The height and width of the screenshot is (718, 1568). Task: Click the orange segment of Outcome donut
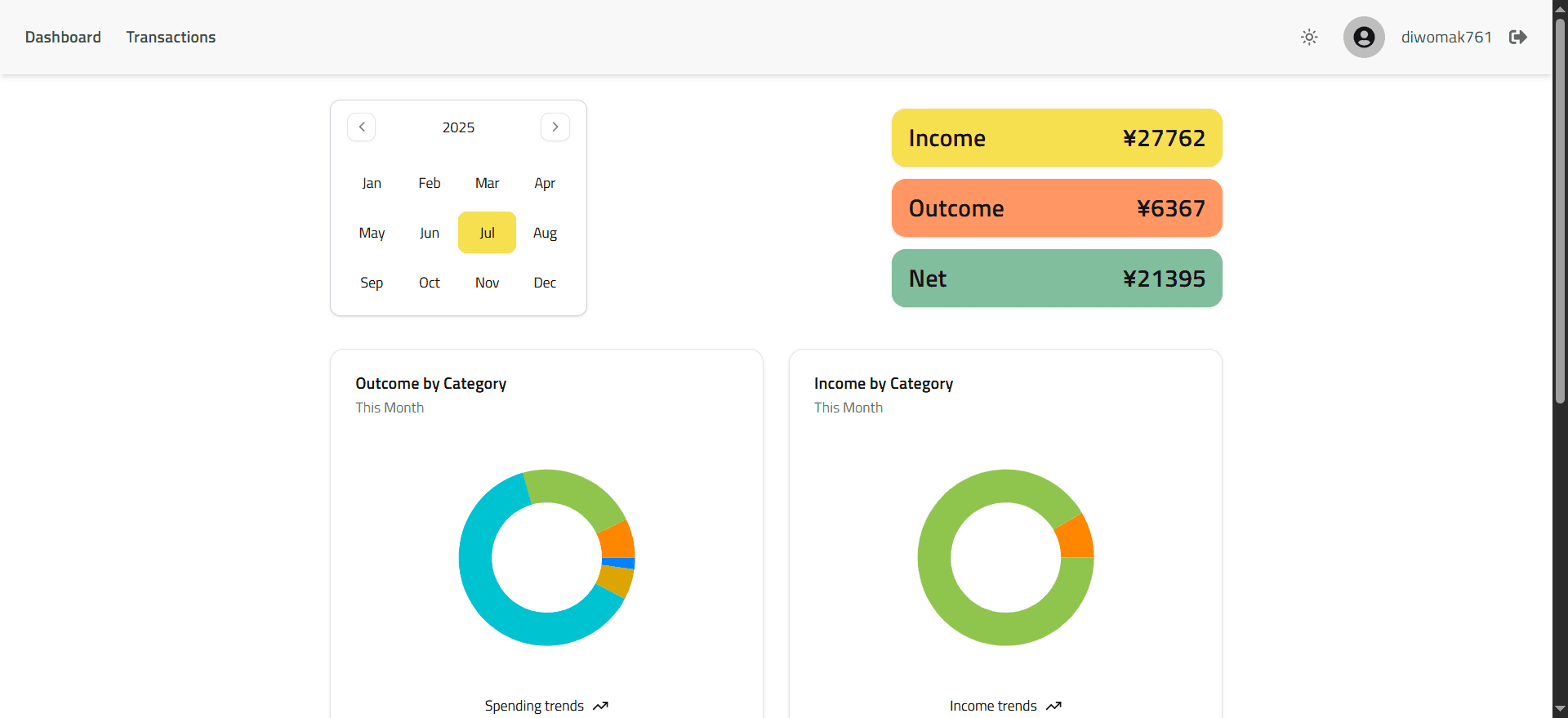(617, 541)
